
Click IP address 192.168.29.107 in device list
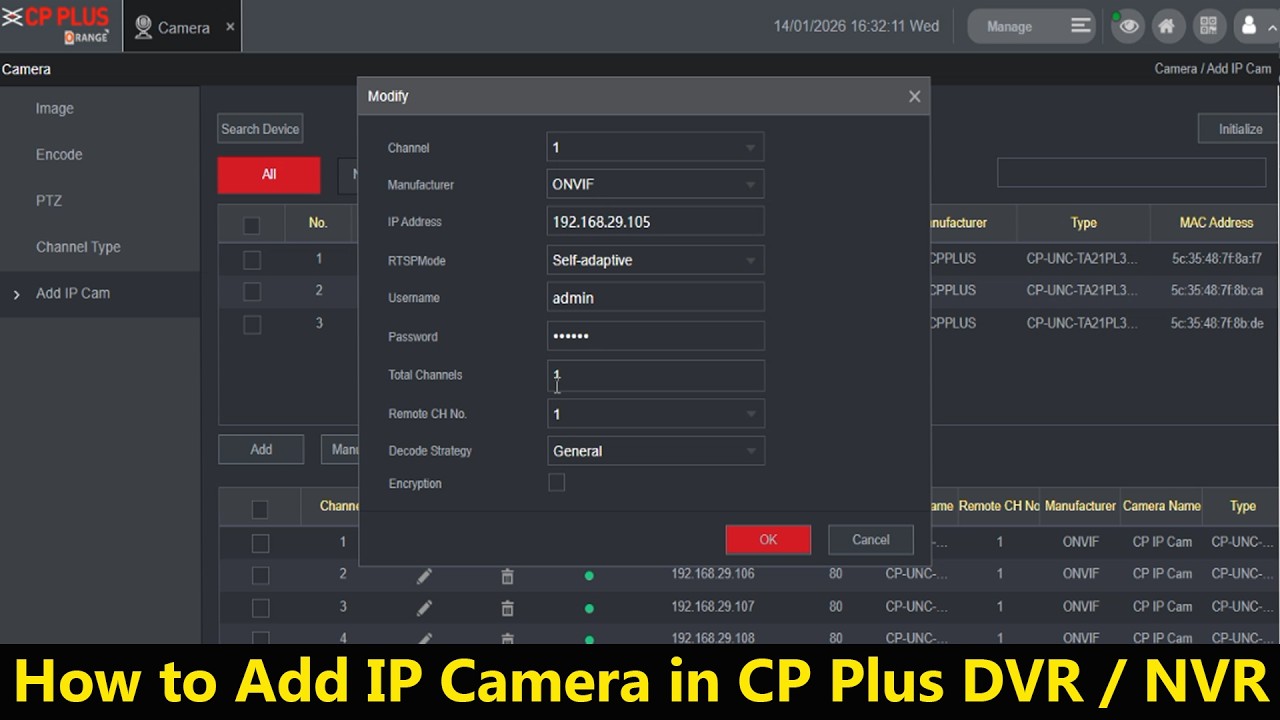coord(713,606)
